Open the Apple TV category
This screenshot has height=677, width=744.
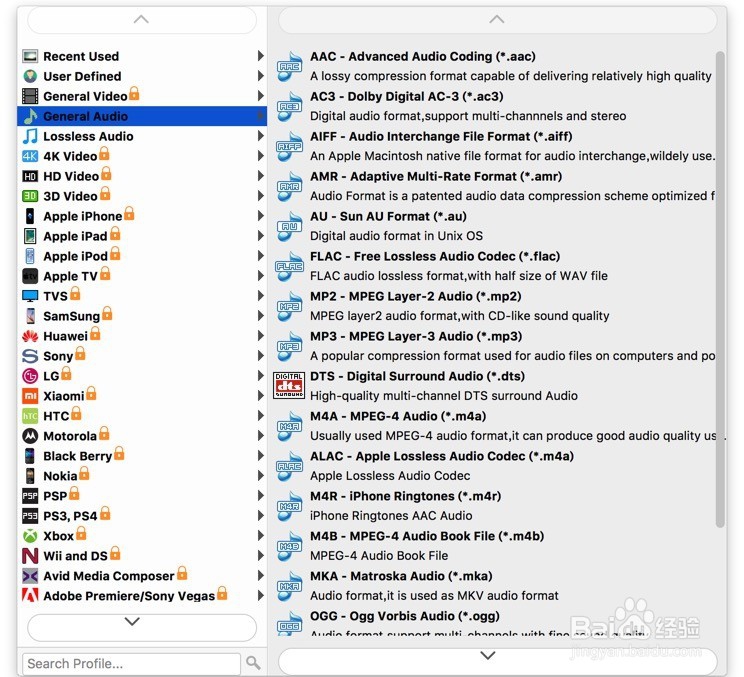coord(142,276)
